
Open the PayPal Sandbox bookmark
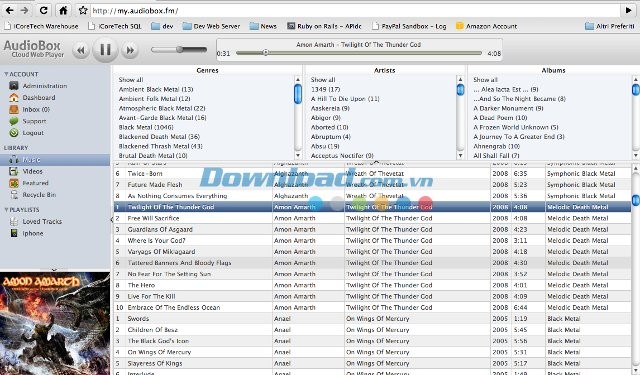point(409,26)
